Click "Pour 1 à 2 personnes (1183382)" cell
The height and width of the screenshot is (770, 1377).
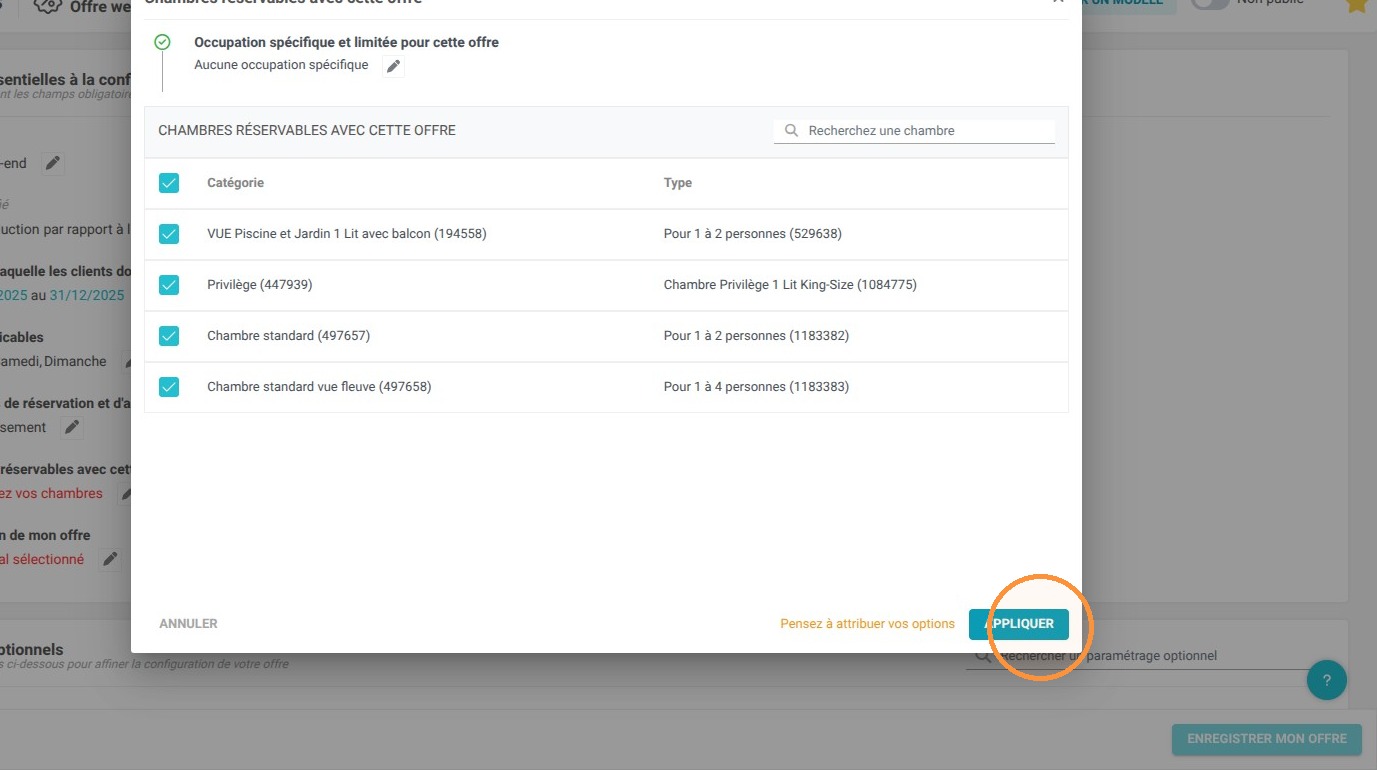tap(756, 336)
